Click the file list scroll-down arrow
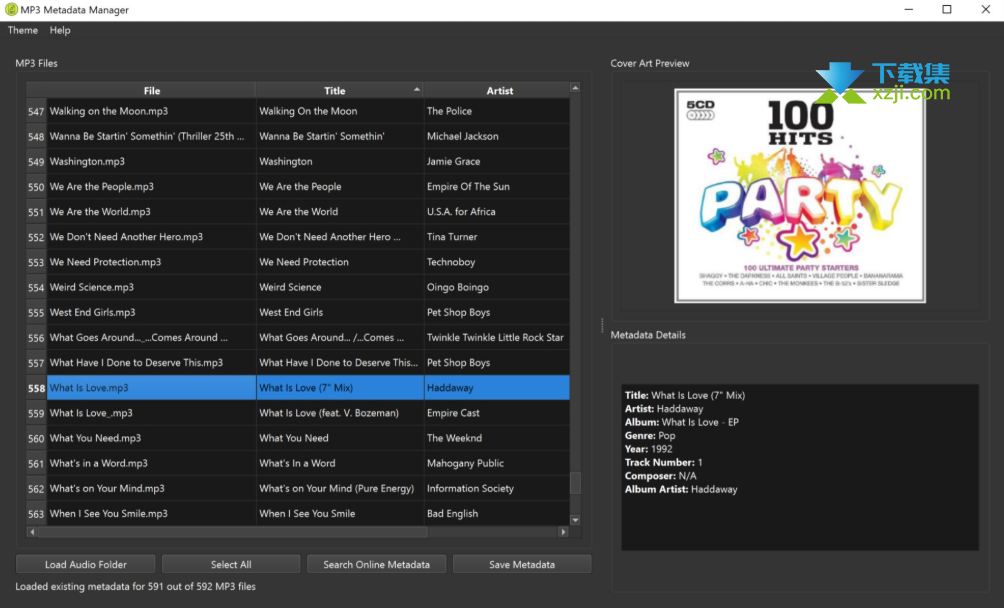 (575, 520)
